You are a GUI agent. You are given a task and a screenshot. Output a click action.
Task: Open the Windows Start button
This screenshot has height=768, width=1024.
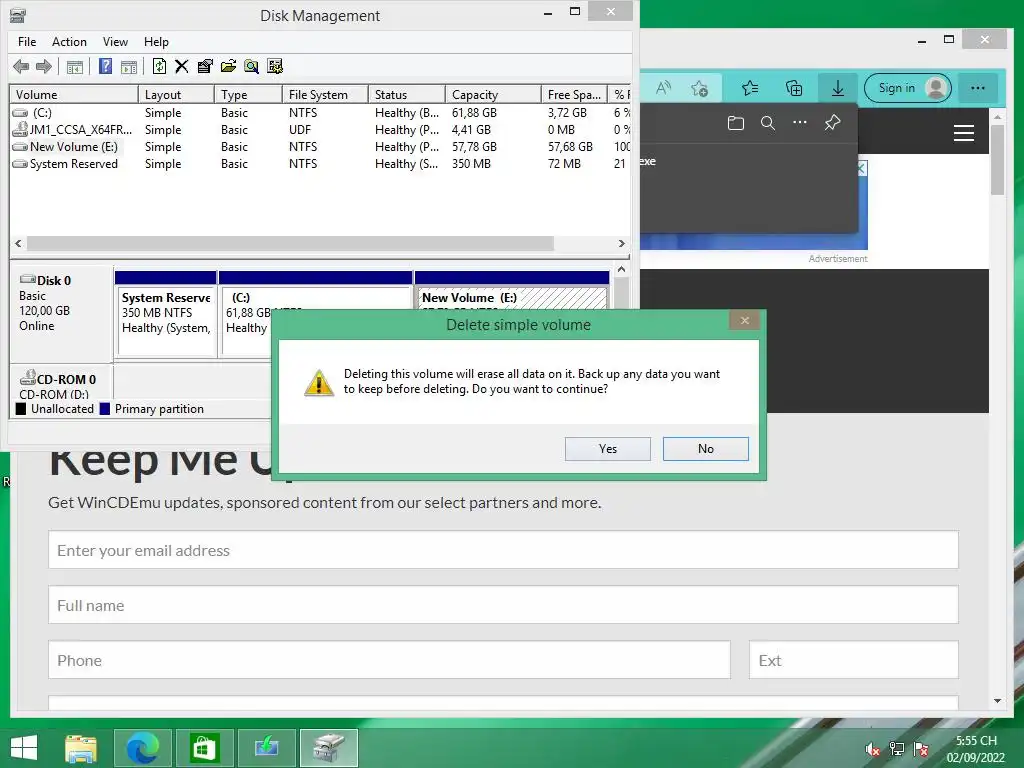coord(24,748)
